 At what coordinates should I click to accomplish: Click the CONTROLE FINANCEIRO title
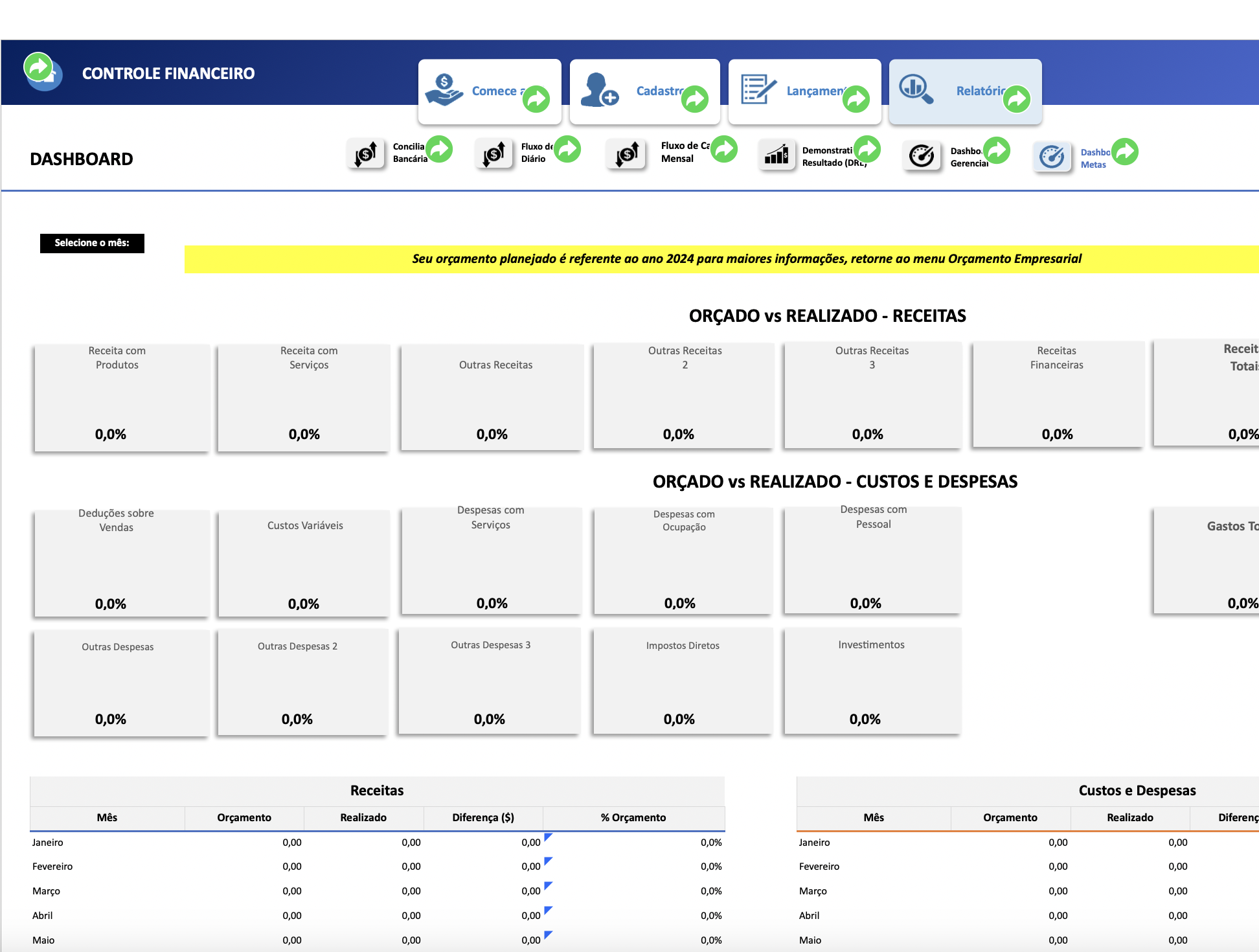coord(168,73)
